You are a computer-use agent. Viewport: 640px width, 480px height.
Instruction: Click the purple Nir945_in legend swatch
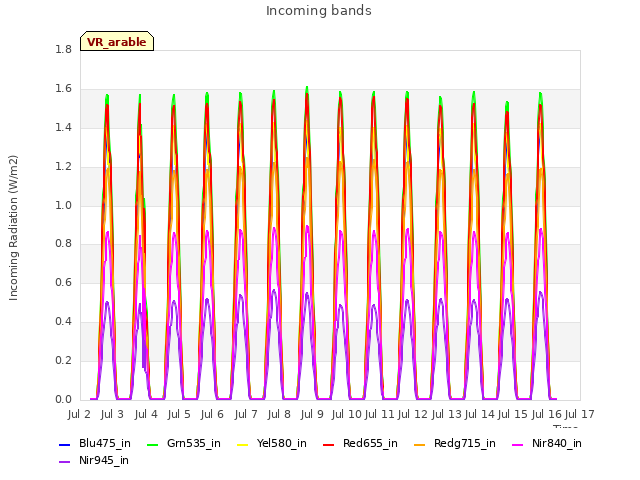click(64, 461)
